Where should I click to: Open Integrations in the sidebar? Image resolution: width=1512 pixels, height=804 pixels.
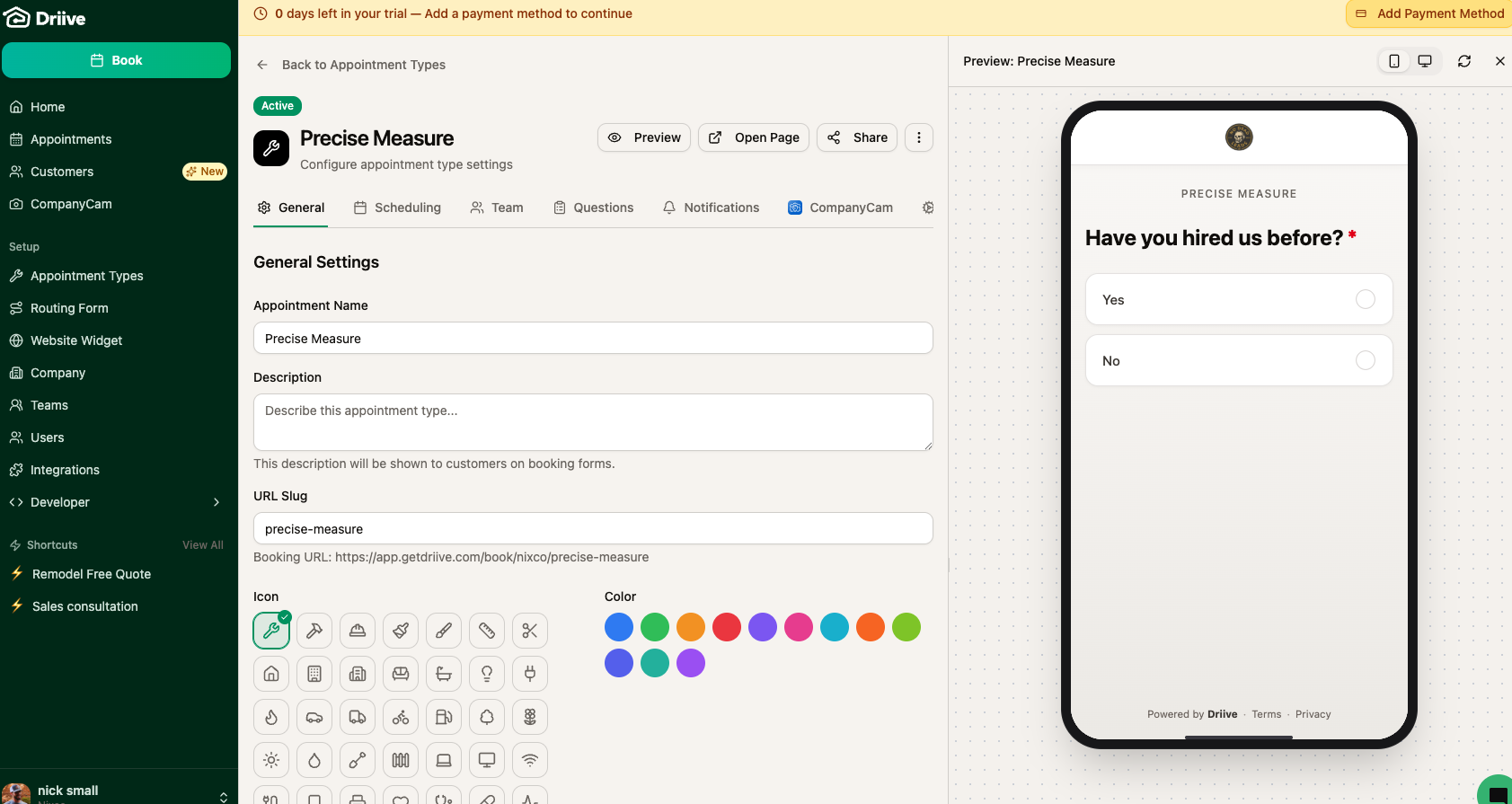pyautogui.click(x=119, y=470)
